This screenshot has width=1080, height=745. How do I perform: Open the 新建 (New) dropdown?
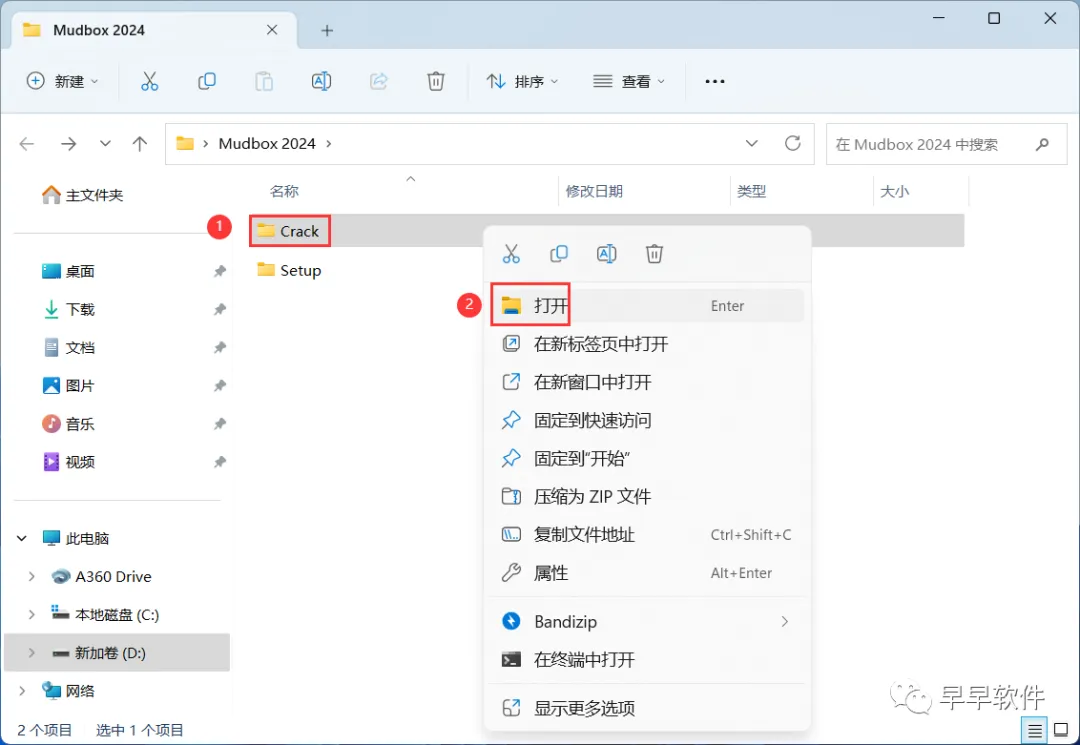[x=63, y=81]
